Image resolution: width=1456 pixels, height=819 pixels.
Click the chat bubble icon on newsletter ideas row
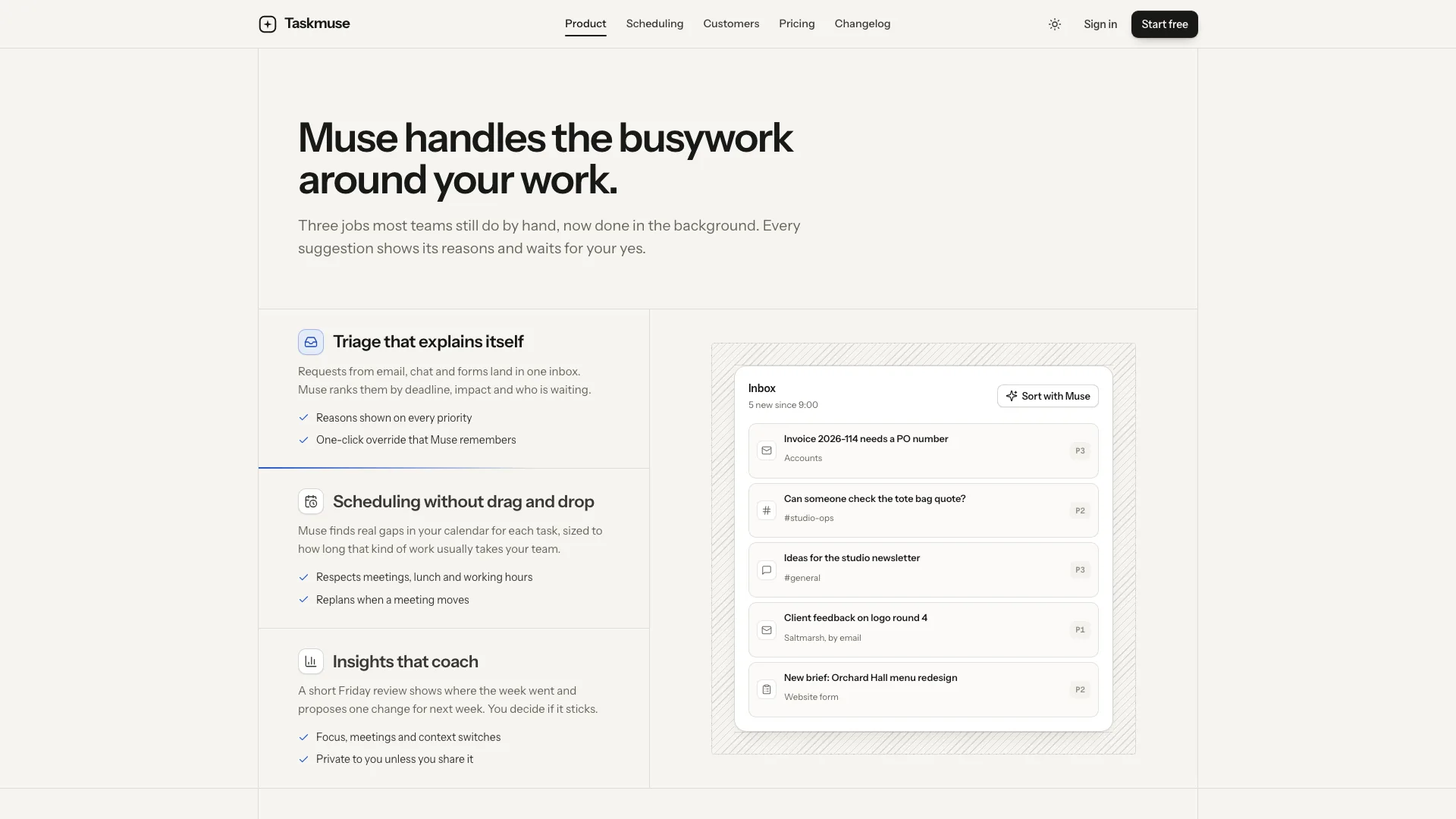[x=767, y=570]
